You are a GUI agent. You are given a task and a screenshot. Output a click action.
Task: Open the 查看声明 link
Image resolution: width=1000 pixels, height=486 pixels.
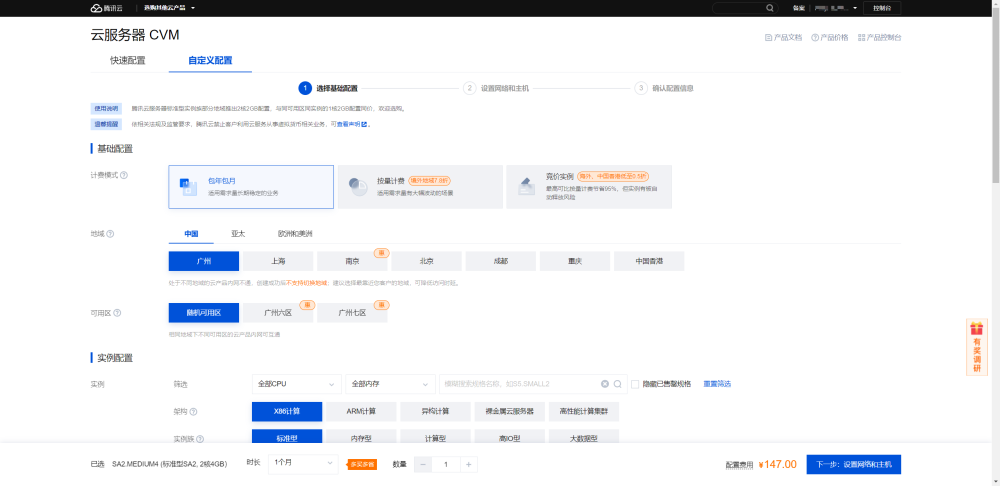coord(352,124)
